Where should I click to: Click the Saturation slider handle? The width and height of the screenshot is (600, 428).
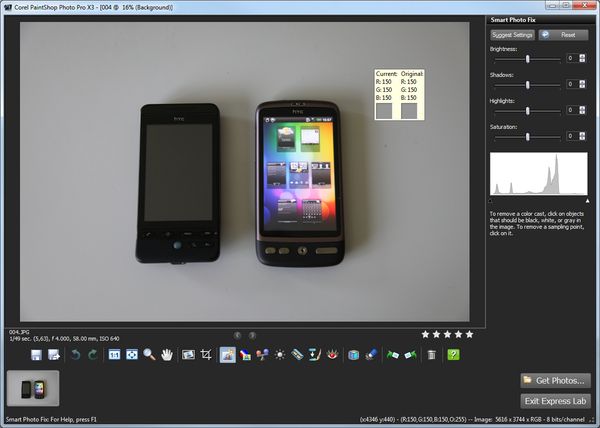[x=527, y=136]
